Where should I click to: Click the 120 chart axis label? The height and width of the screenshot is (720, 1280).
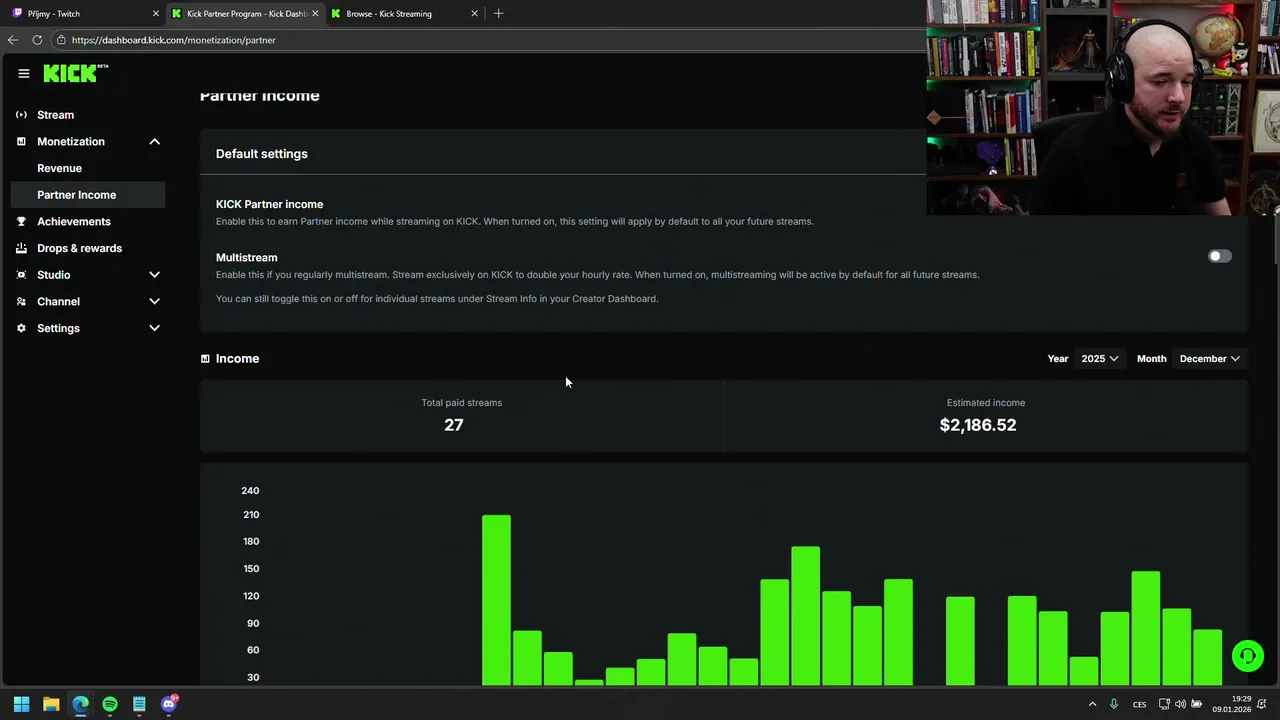[250, 596]
